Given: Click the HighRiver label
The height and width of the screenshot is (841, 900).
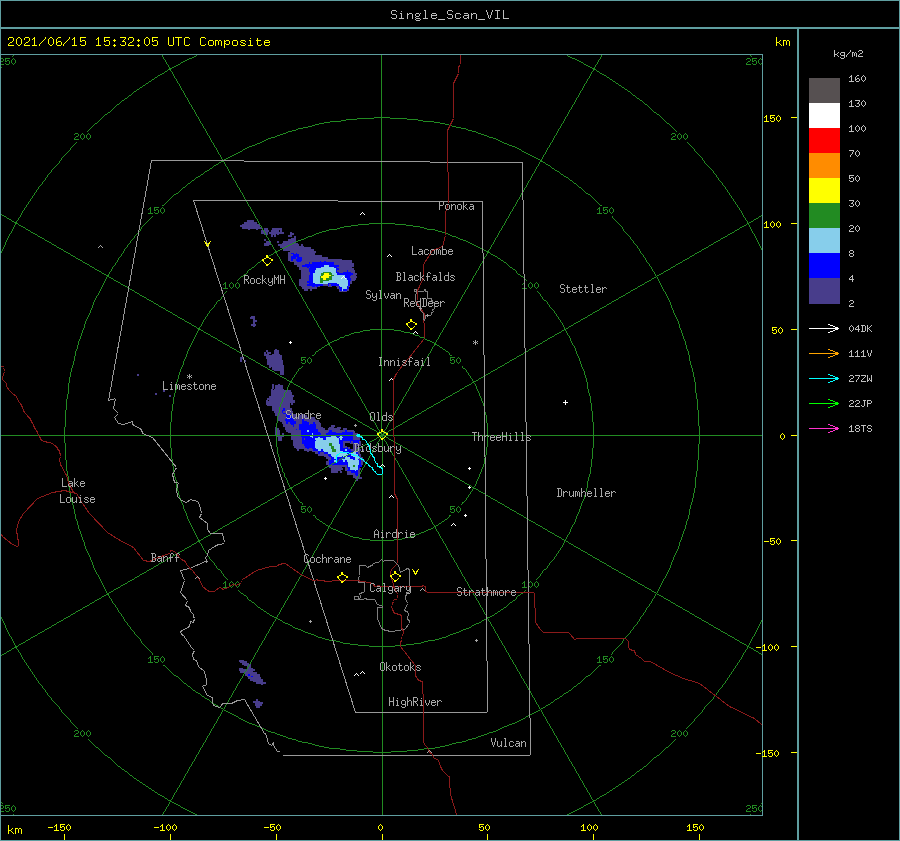Looking at the screenshot, I should point(415,702).
